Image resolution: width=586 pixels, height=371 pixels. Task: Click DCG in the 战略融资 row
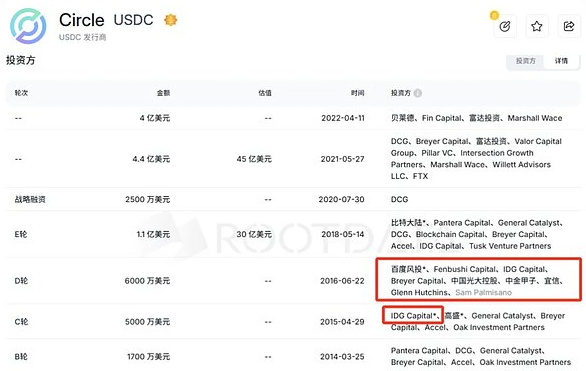(400, 200)
